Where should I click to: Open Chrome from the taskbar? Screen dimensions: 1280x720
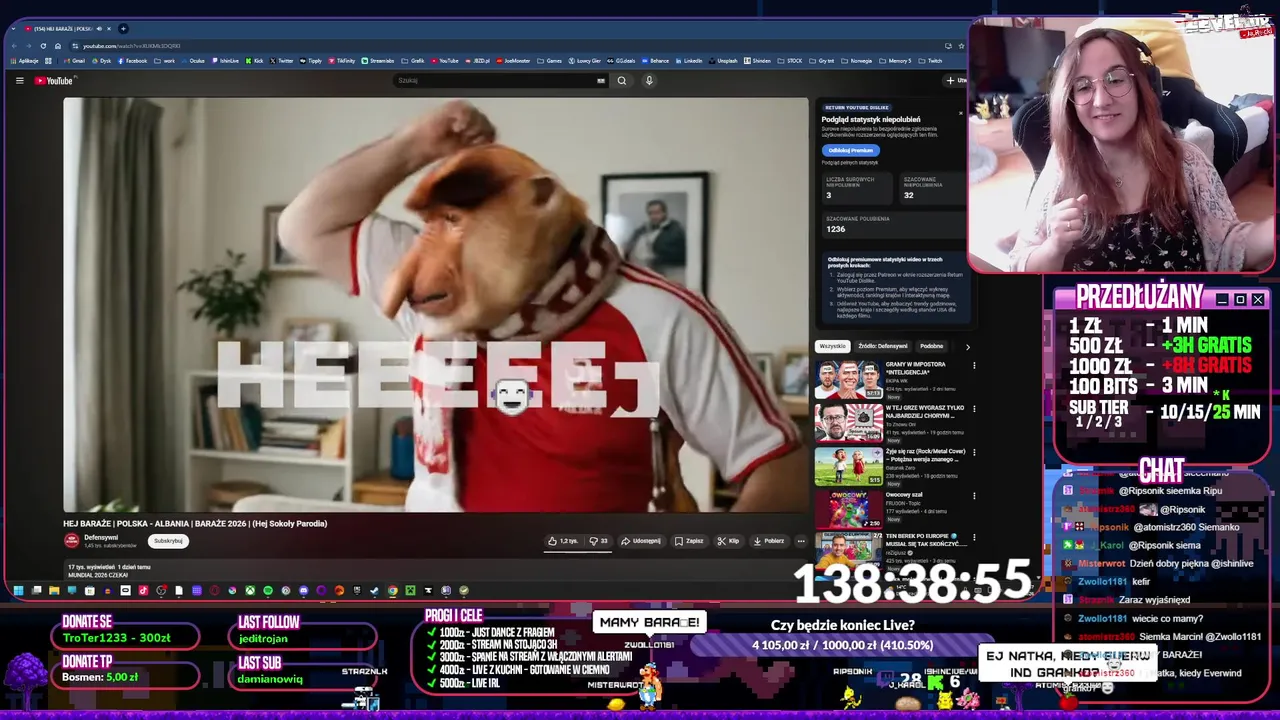[393, 591]
